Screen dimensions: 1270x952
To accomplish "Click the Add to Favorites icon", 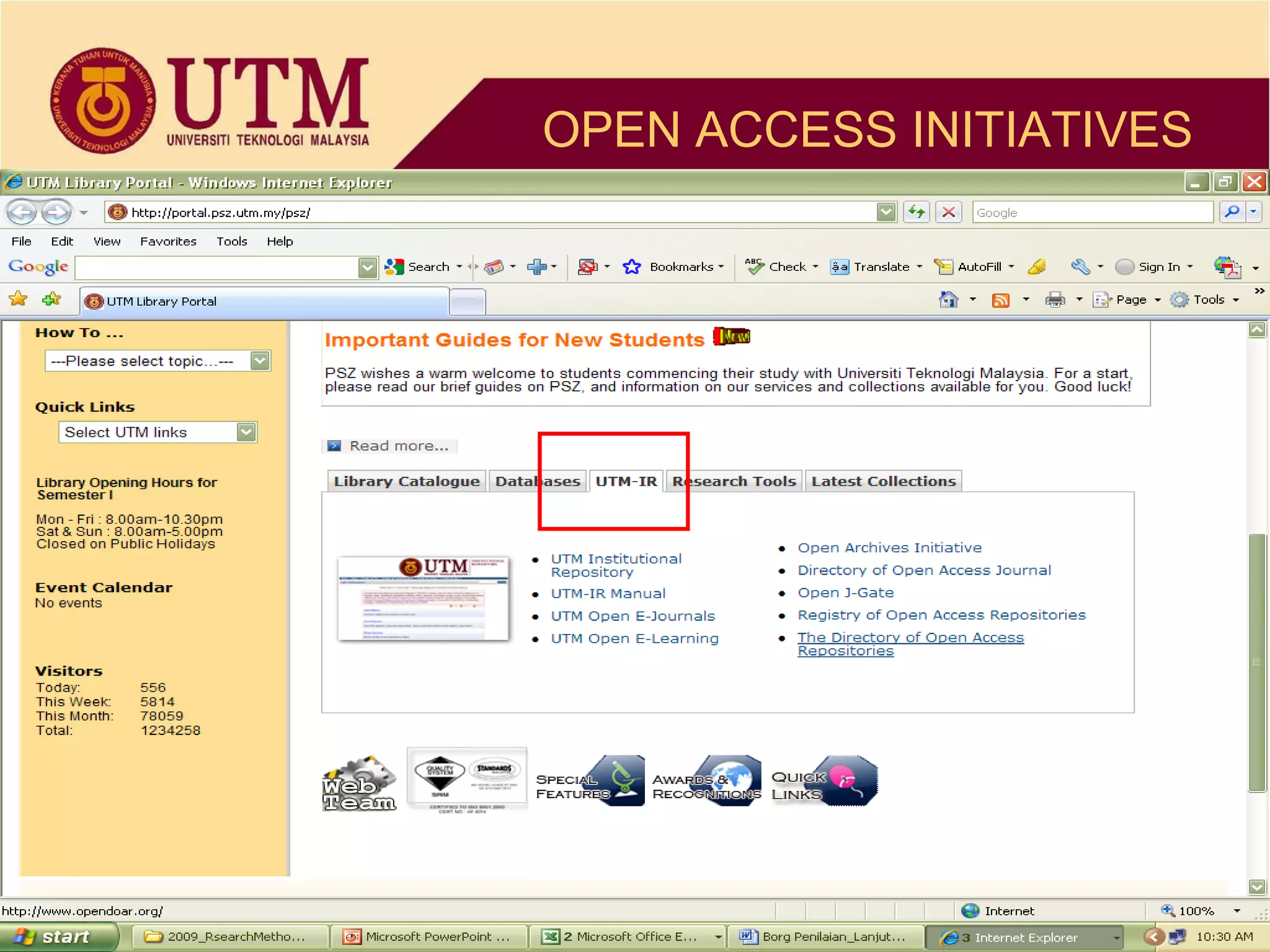I will [x=51, y=300].
